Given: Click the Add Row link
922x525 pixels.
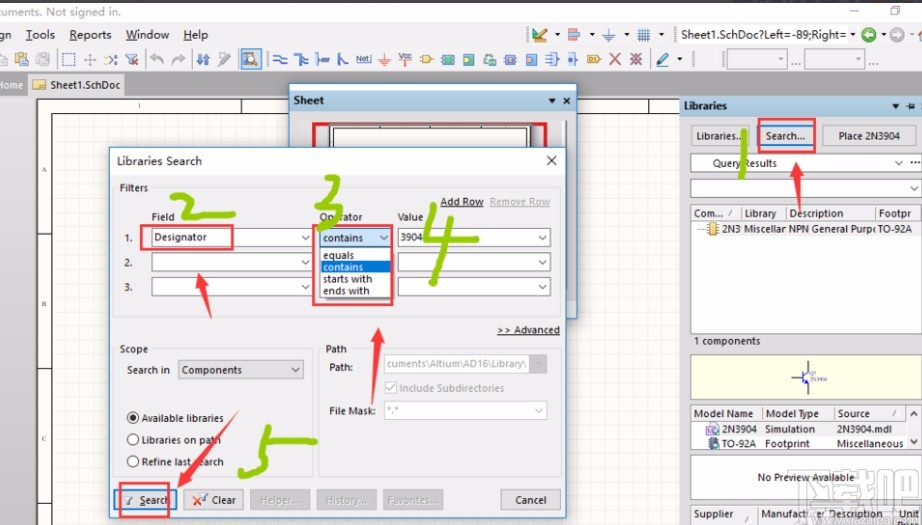Looking at the screenshot, I should tap(462, 202).
